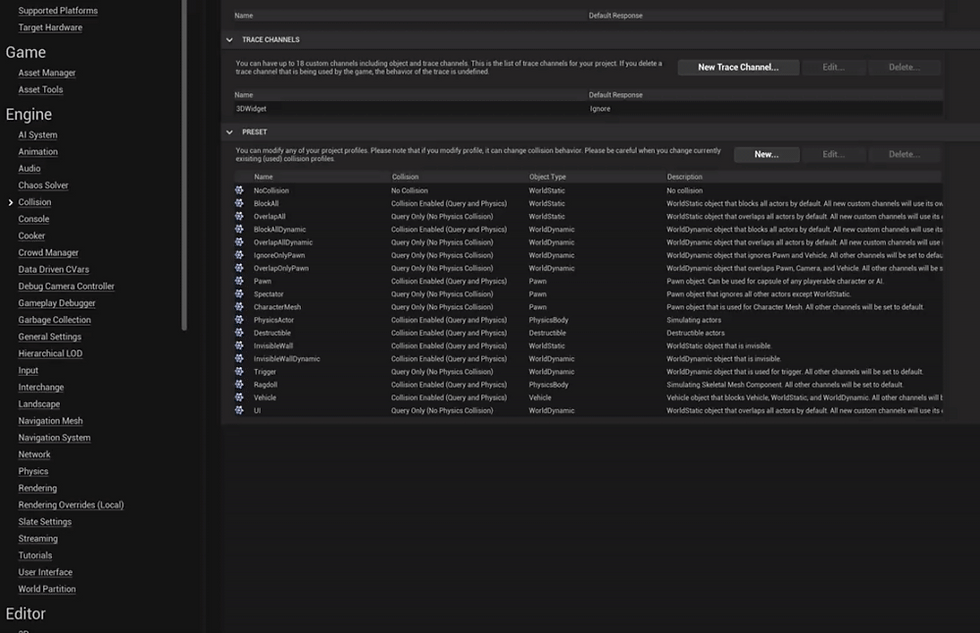980x633 pixels.
Task: Open Hierarchical LOD settings
Action: pos(51,354)
